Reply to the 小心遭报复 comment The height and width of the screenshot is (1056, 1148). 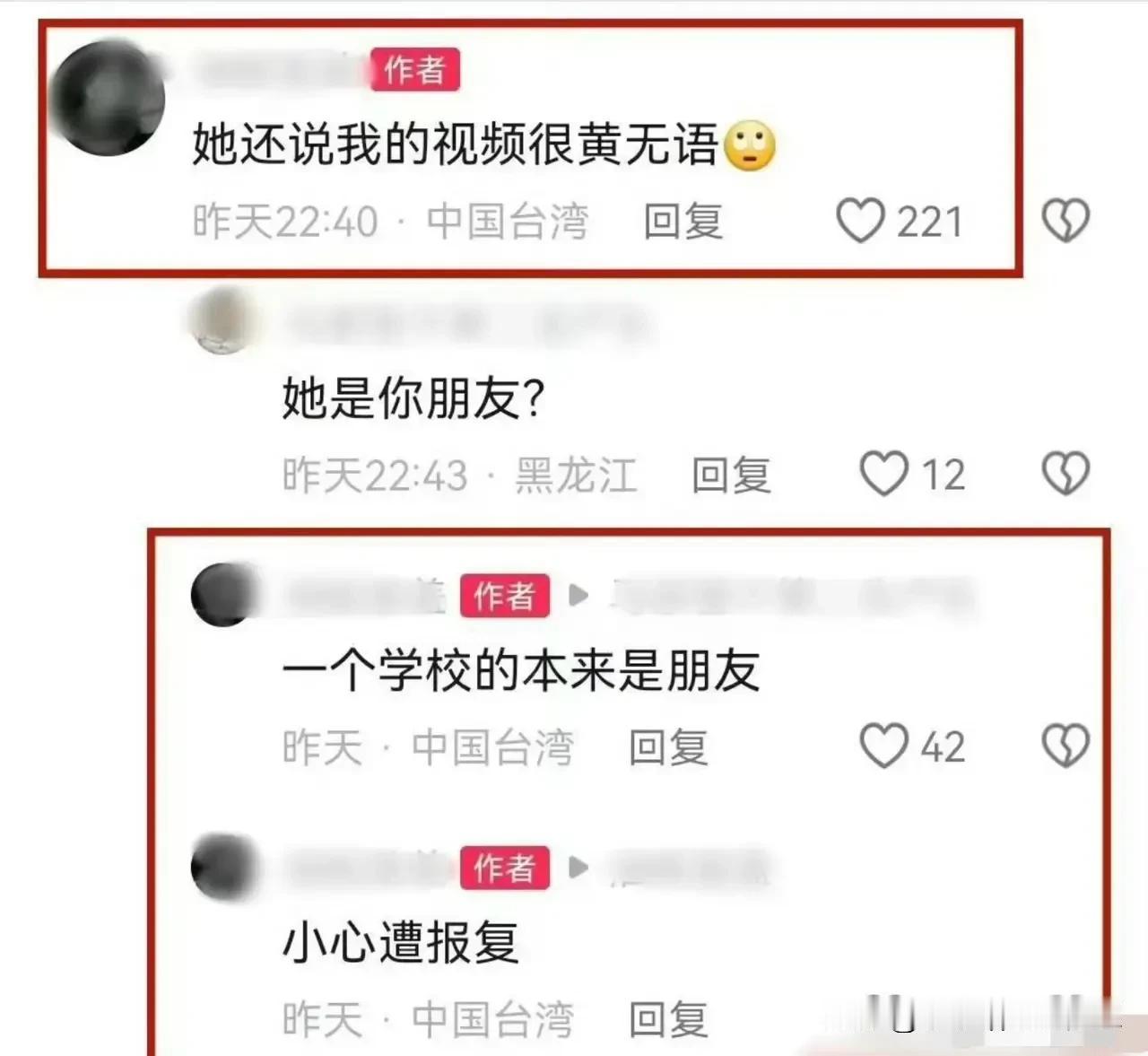coord(668,1020)
